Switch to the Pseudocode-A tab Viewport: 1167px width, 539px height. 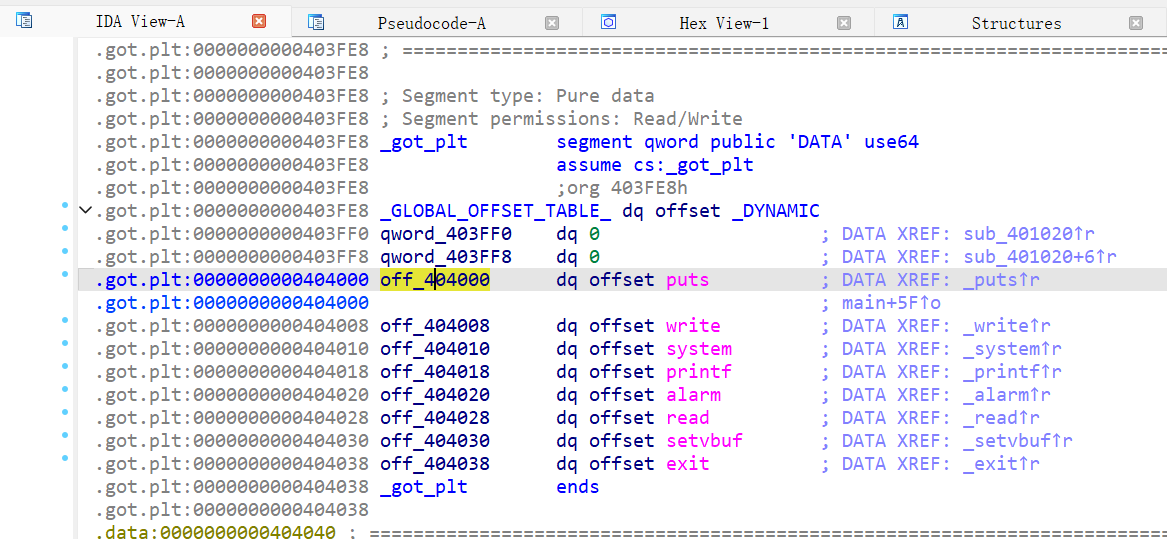coord(431,23)
